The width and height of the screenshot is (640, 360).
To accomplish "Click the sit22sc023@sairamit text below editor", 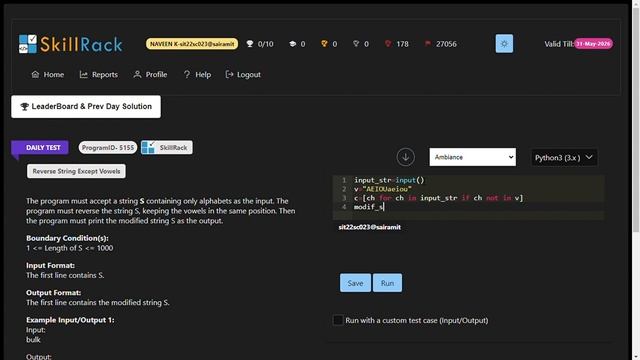I will coord(369,227).
